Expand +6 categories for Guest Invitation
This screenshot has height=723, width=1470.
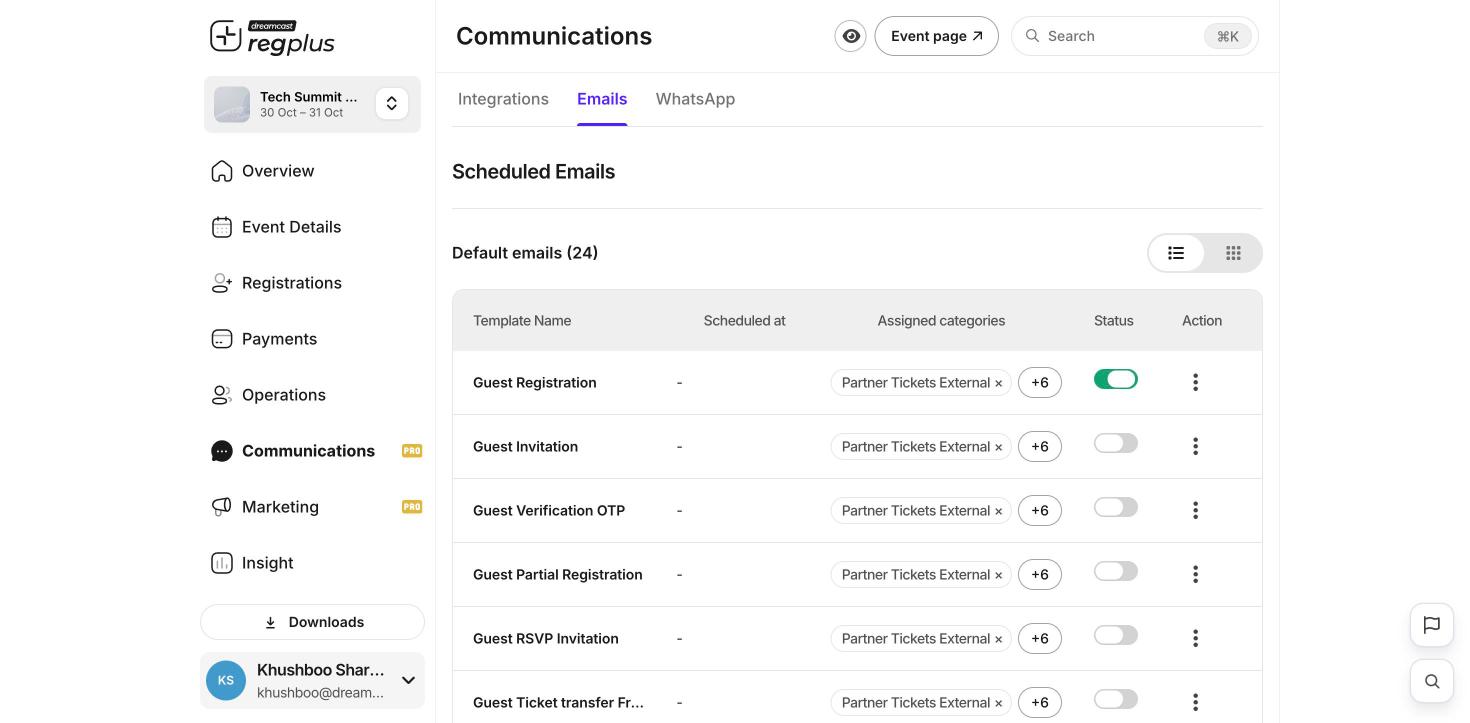point(1040,446)
